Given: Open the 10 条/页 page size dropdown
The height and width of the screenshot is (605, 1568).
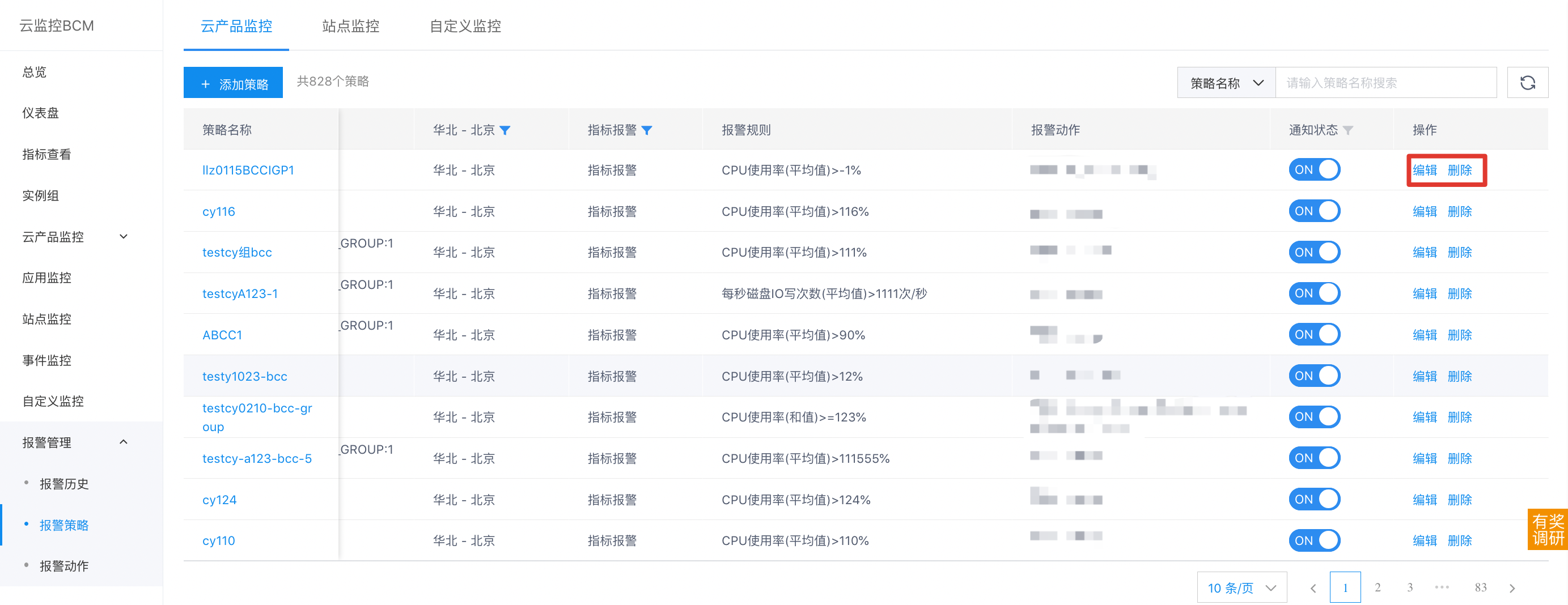Looking at the screenshot, I should (x=1241, y=588).
